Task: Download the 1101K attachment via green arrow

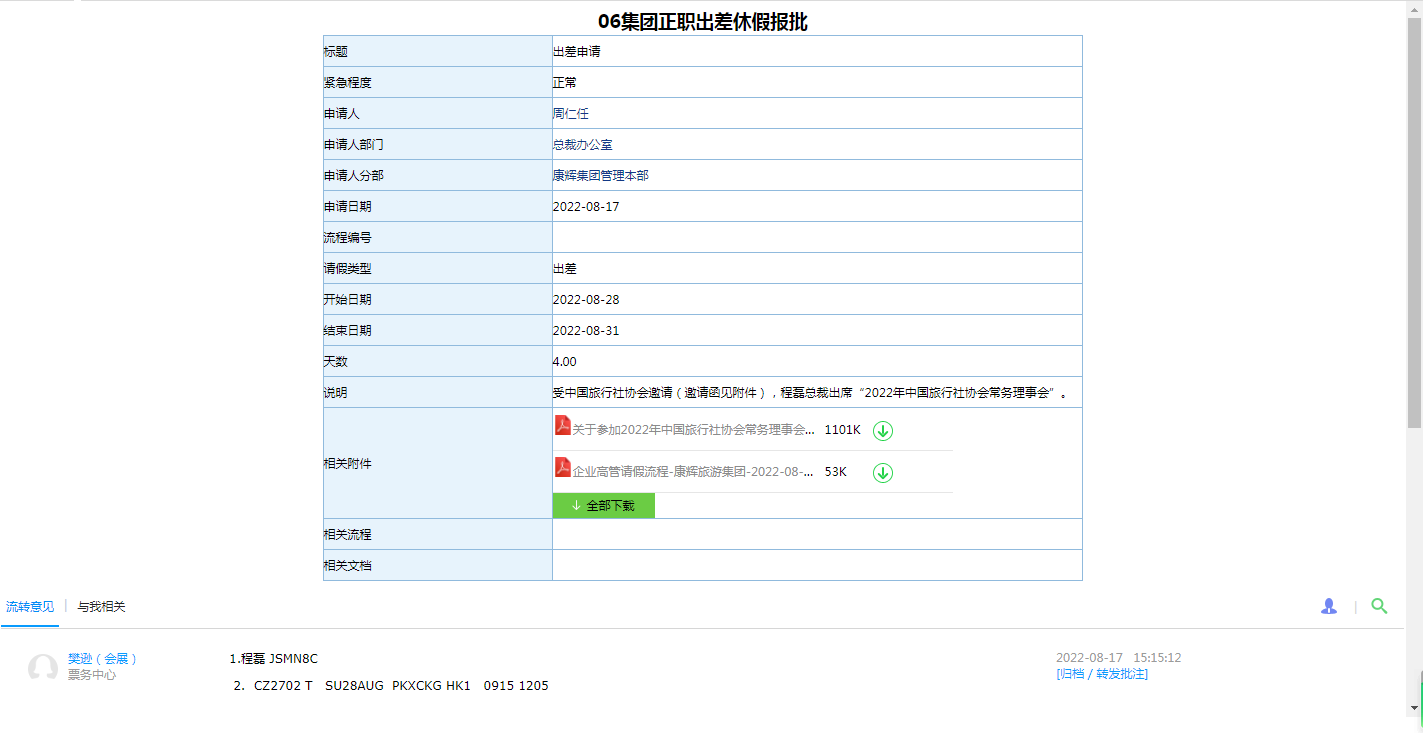Action: coord(882,431)
